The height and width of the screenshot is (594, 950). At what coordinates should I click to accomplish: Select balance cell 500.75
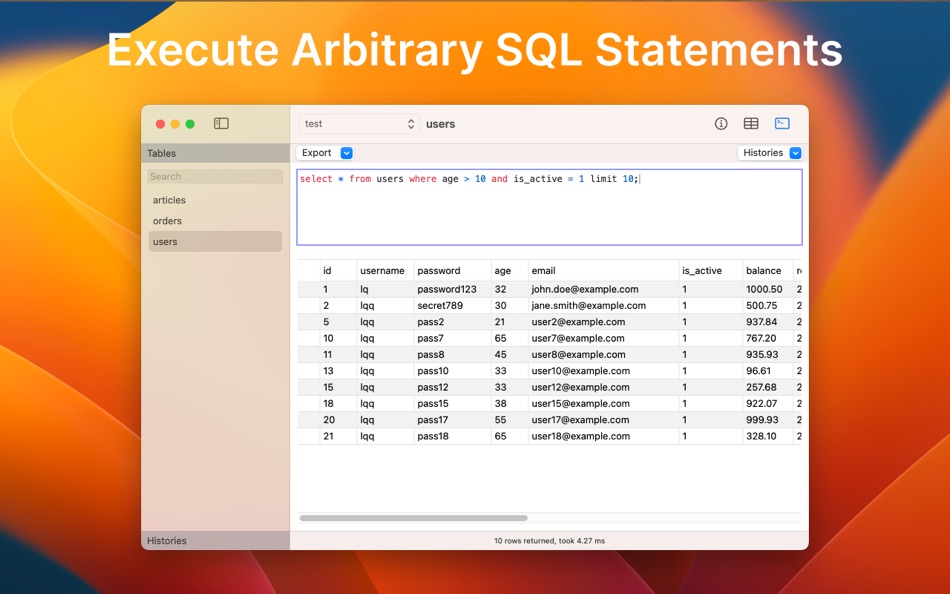pos(762,305)
